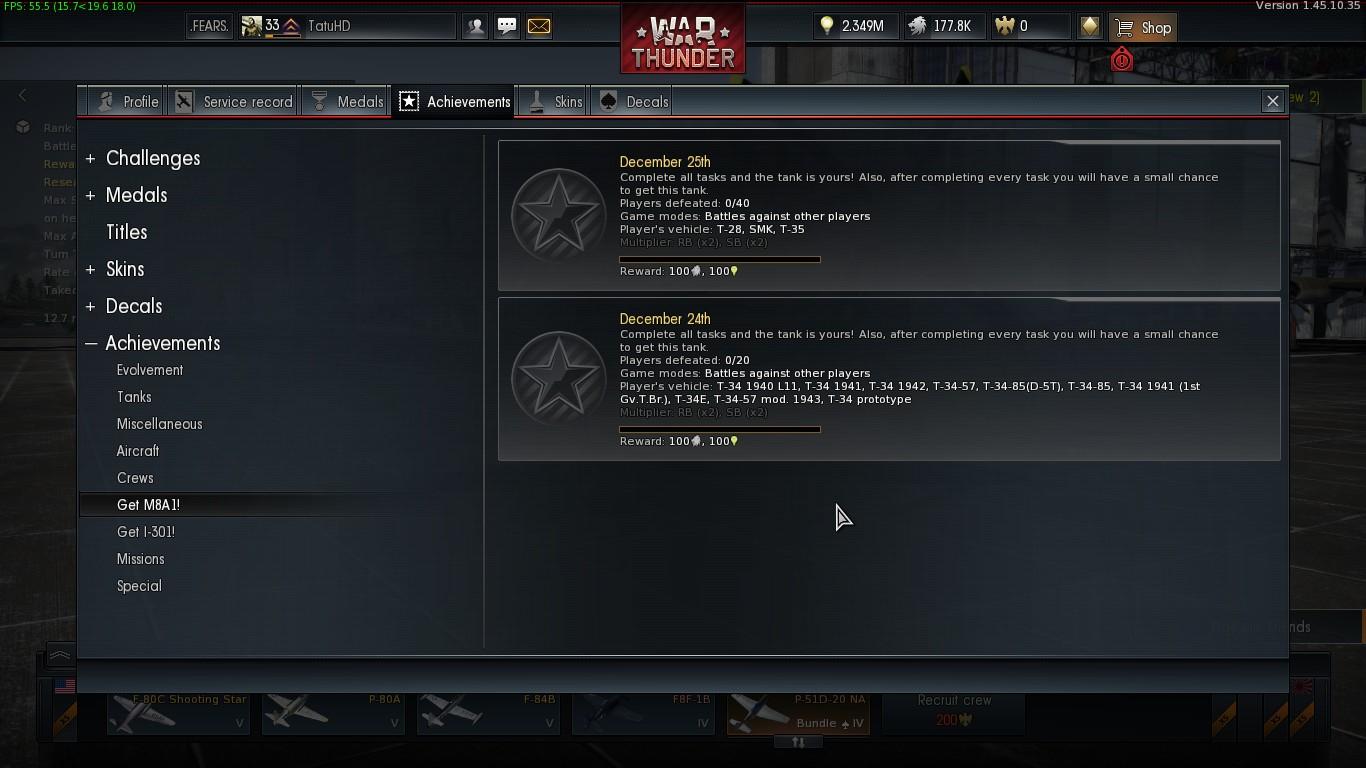Click the December 25th star achievement icon
This screenshot has height=768, width=1366.
[x=559, y=215]
